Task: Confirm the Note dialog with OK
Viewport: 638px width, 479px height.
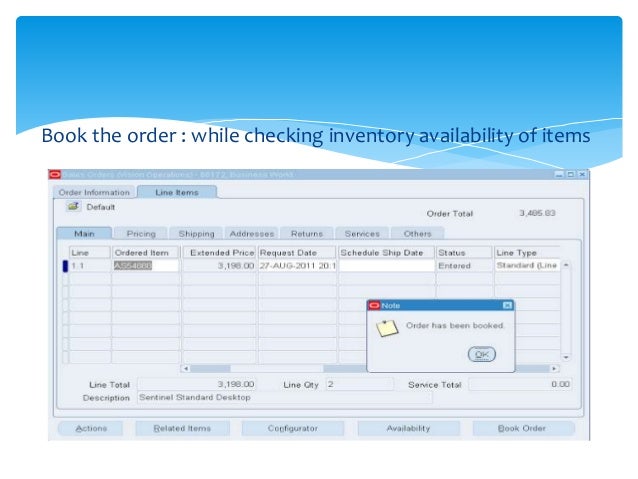Action: (482, 354)
